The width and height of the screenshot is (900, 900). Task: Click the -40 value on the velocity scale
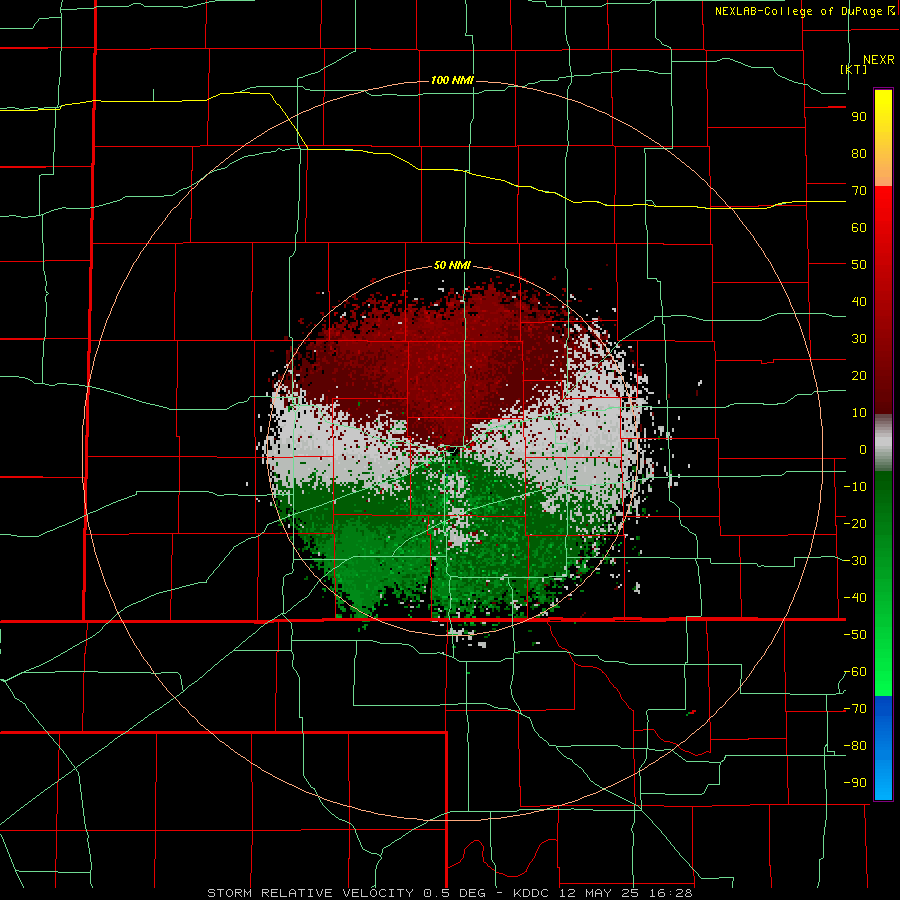(x=855, y=598)
